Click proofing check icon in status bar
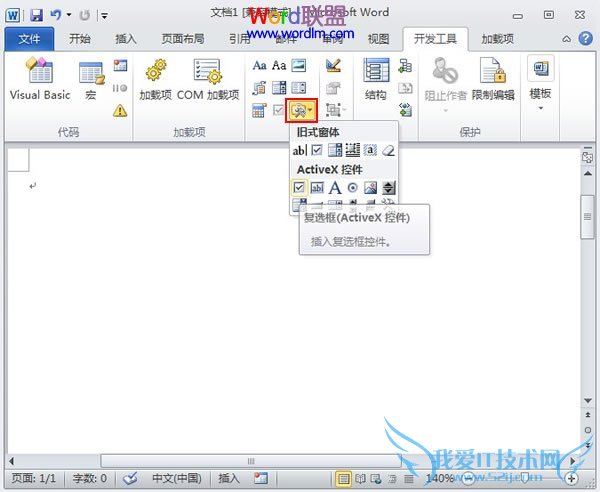The height and width of the screenshot is (492, 600). [x=130, y=478]
